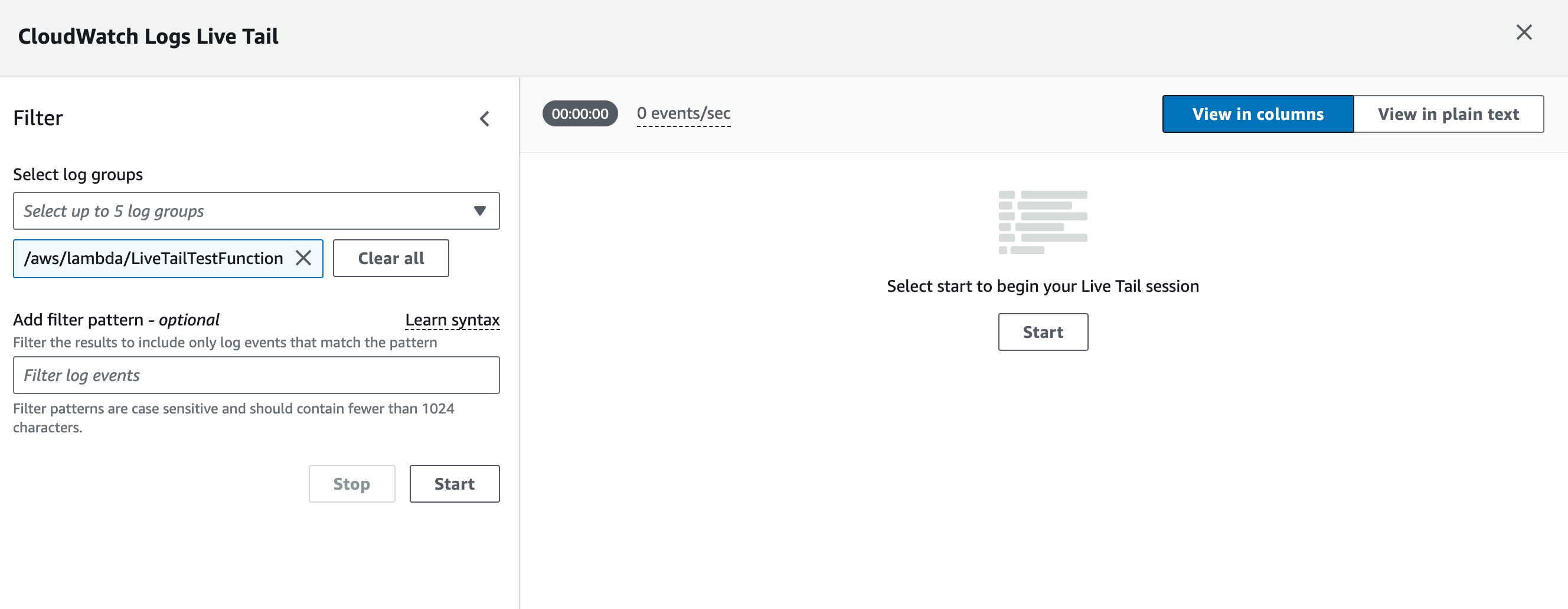
Task: Select the CloudWatch Logs Live Tail title
Action: tap(148, 36)
